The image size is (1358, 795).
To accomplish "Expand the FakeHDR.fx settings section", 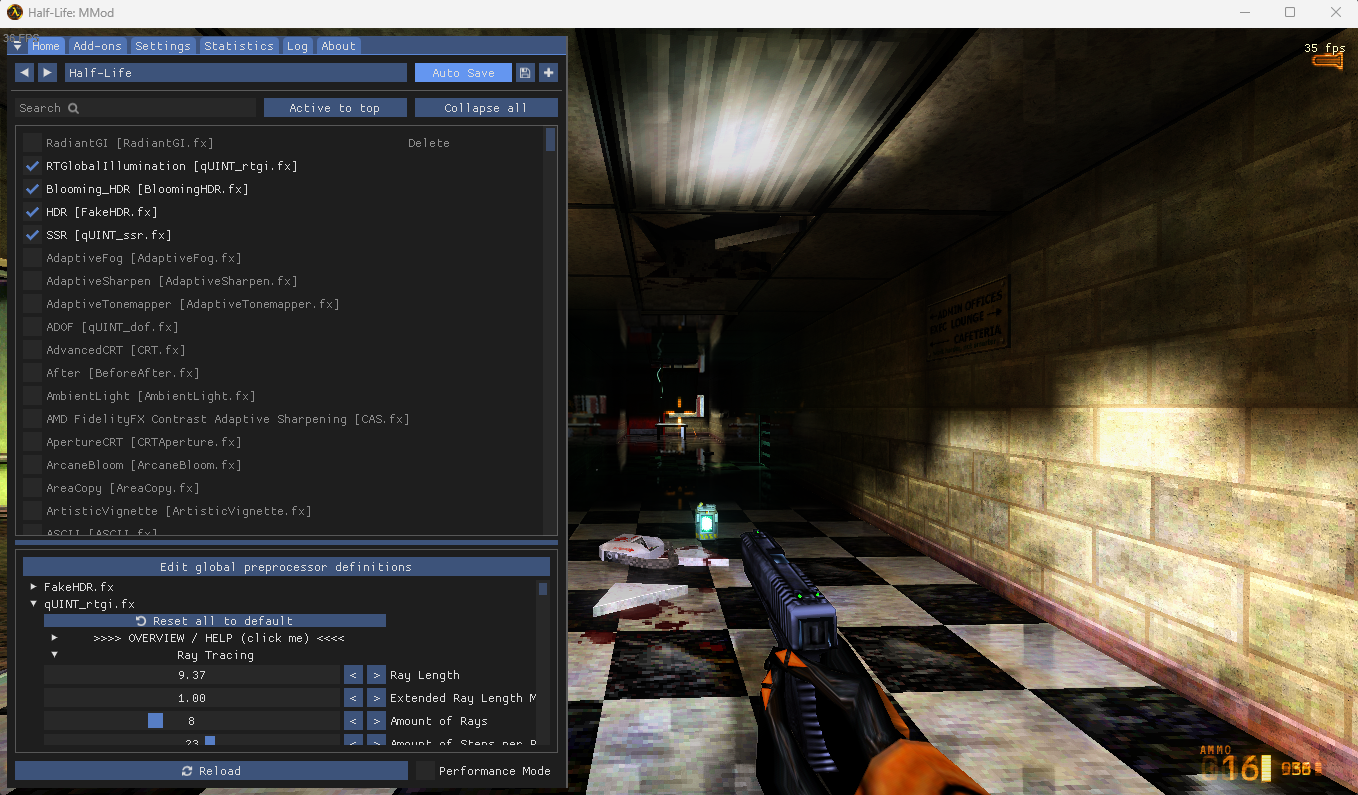I will 33,587.
